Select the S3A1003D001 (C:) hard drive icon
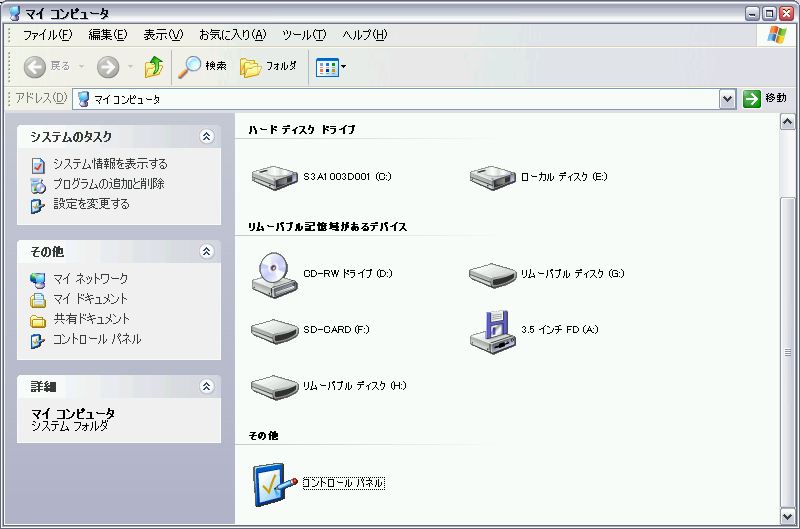This screenshot has width=800, height=529. (274, 177)
